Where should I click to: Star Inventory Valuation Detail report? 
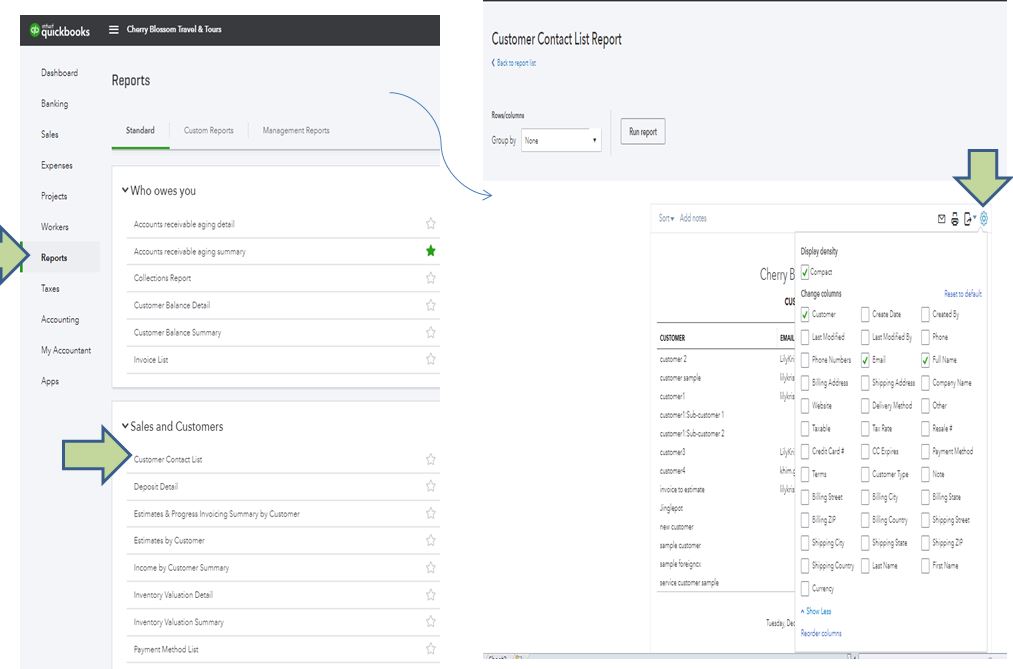(x=431, y=595)
